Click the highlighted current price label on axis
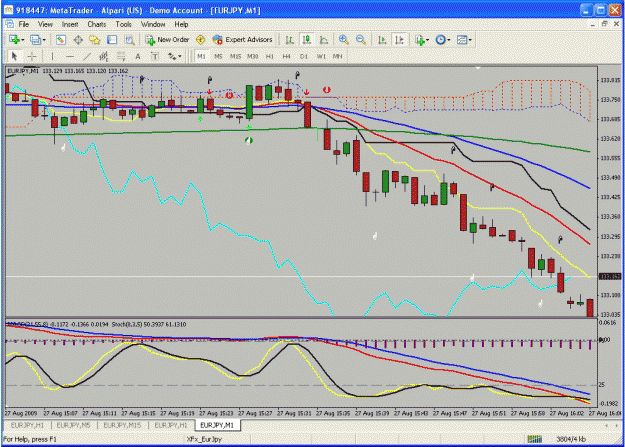Screen dimensions: 625x447 (610, 276)
